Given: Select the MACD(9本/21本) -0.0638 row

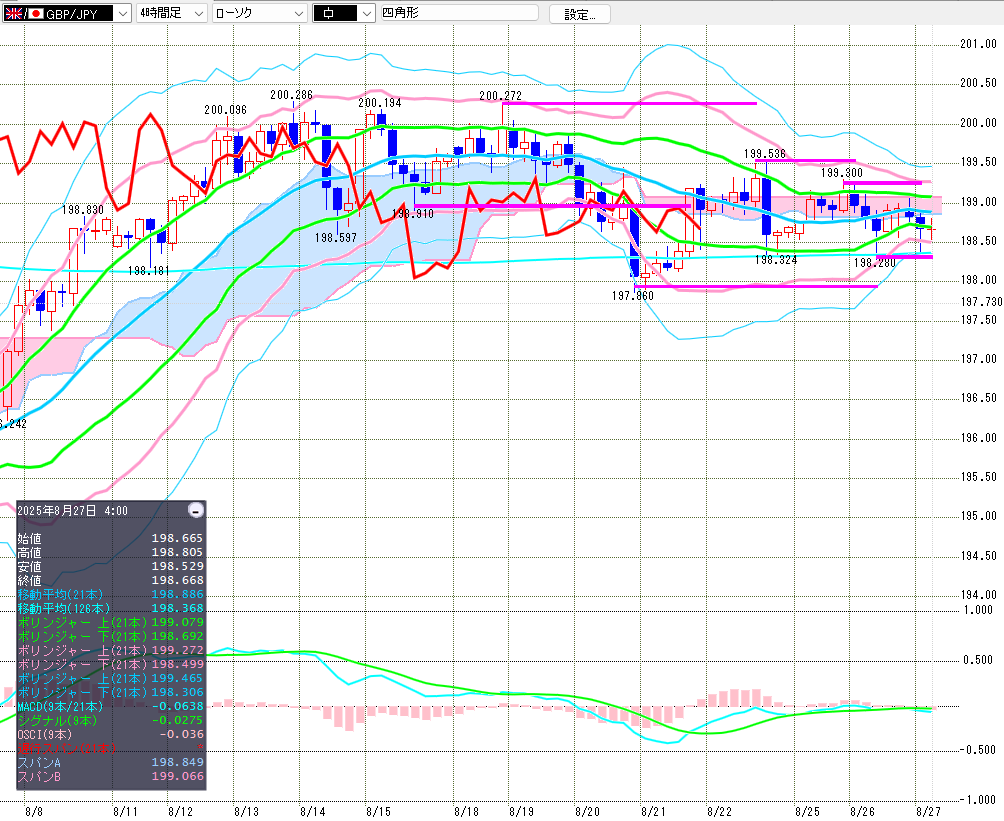Looking at the screenshot, I should tap(110, 706).
